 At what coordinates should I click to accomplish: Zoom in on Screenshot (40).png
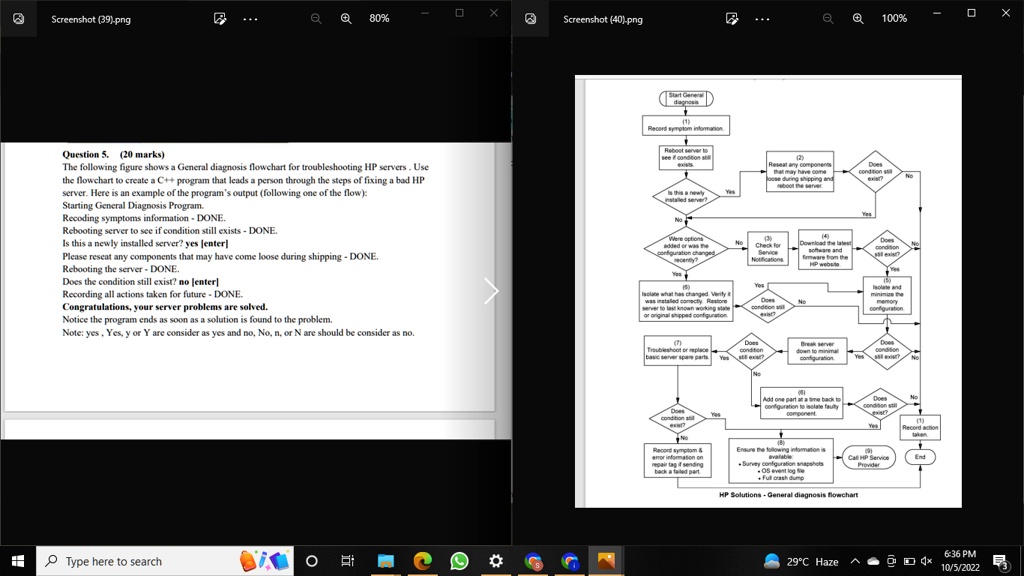coord(857,18)
